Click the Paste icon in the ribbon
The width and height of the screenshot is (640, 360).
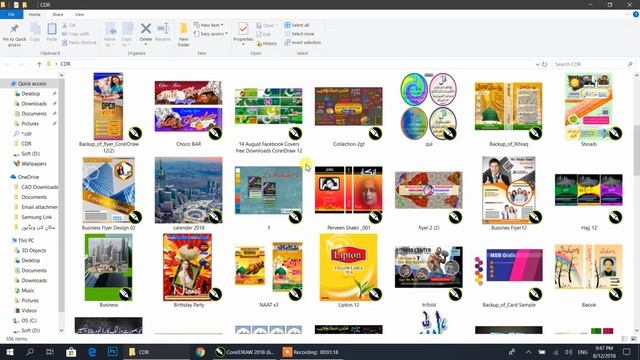[52, 29]
